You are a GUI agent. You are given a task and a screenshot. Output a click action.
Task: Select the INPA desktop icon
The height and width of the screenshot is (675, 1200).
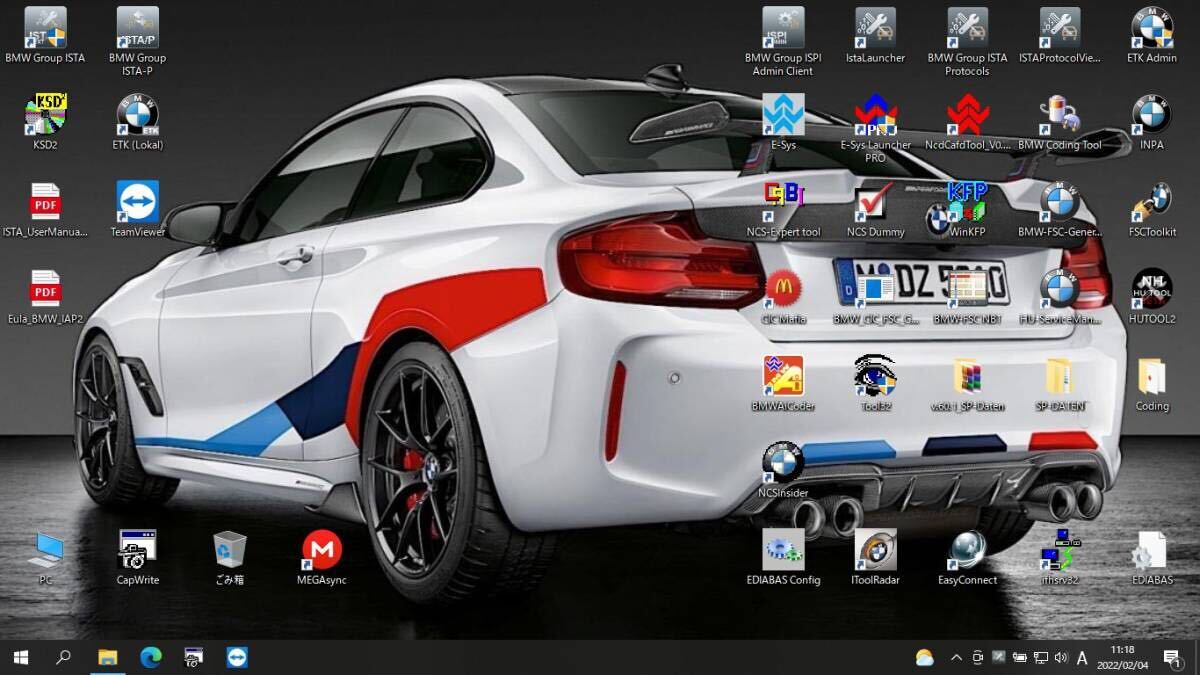[1151, 116]
